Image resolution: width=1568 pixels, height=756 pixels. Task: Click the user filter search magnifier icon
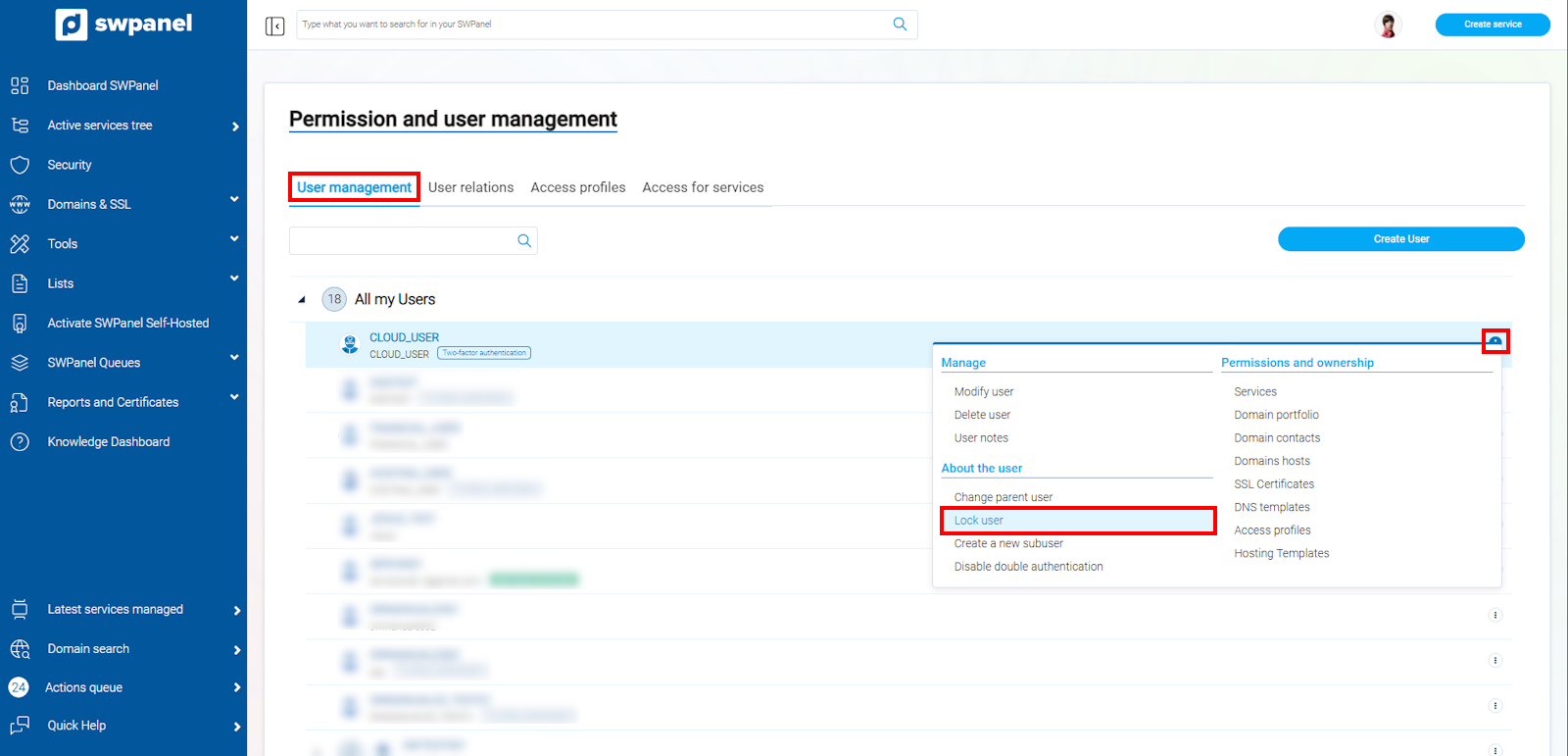coord(524,241)
